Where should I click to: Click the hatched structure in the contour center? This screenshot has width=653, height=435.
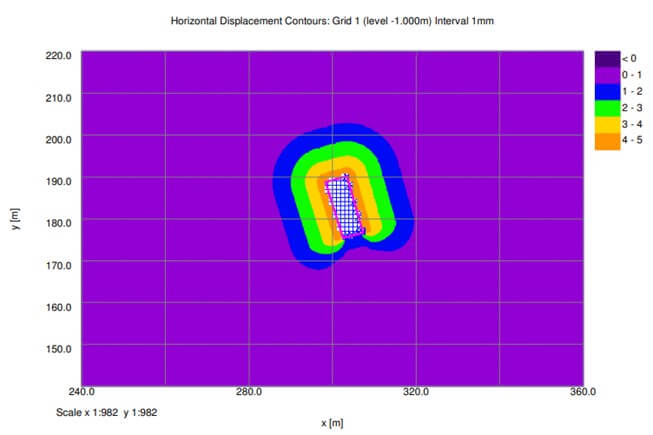tap(345, 207)
